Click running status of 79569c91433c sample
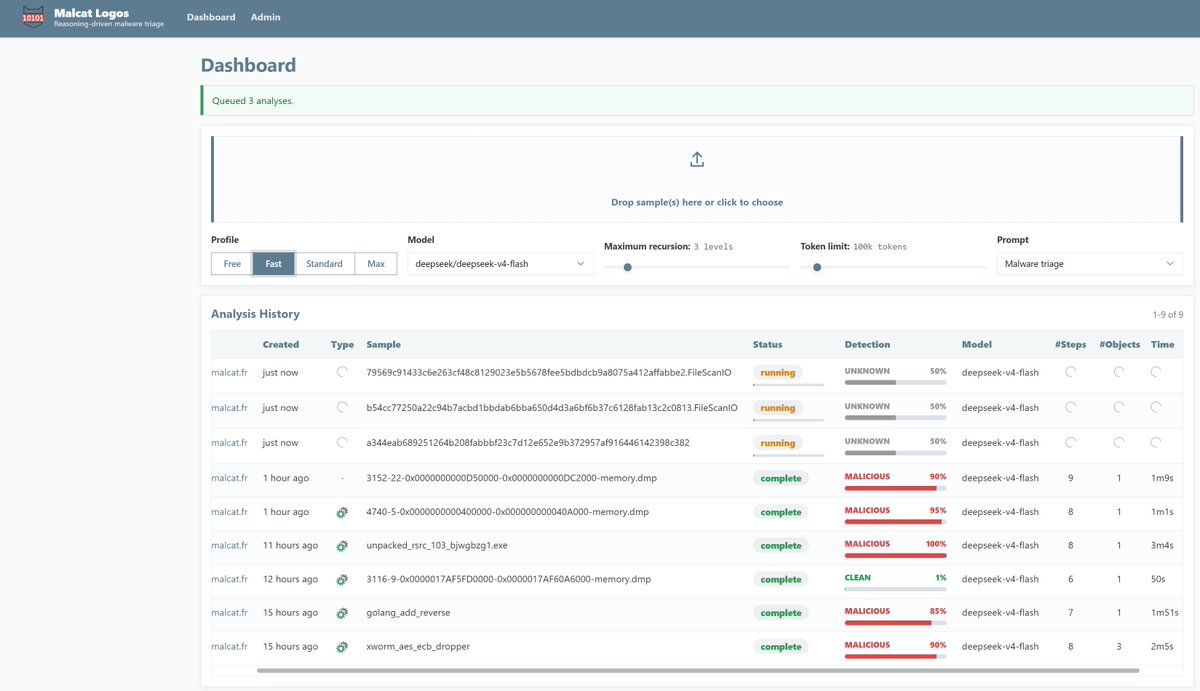The height and width of the screenshot is (691, 1200). 778,373
